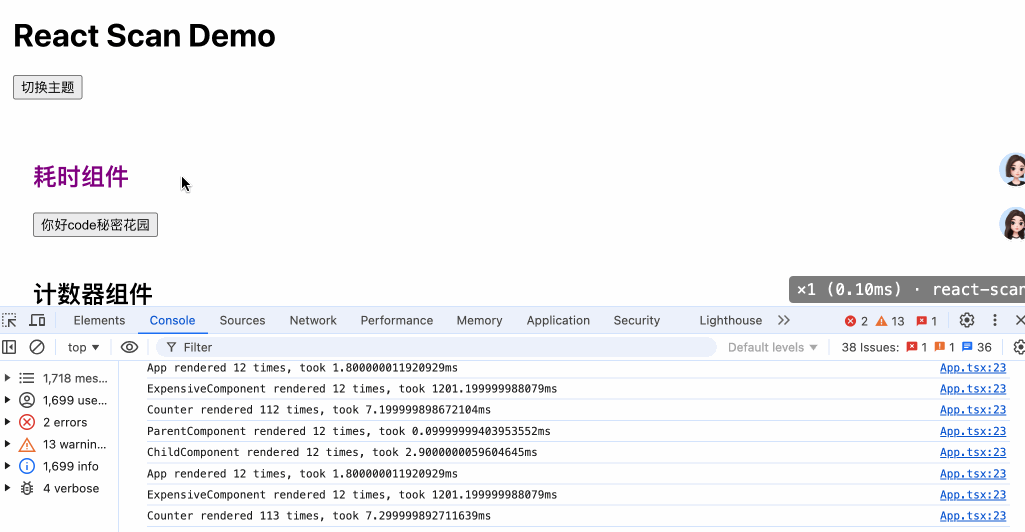Viewport: 1025px width, 532px height.
Task: Show the console sidebar panel icon
Action: (9, 347)
